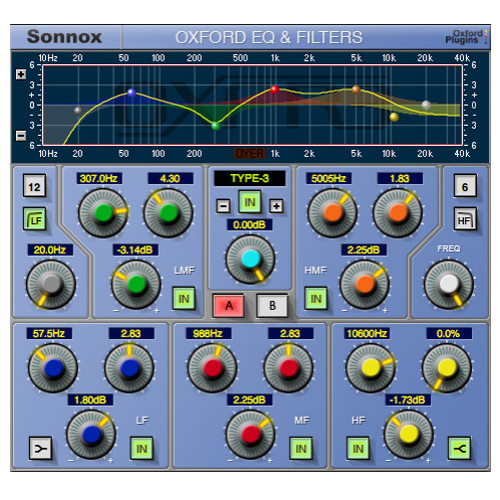
Task: Click the TYPE-3 EQ type display
Action: [x=250, y=178]
